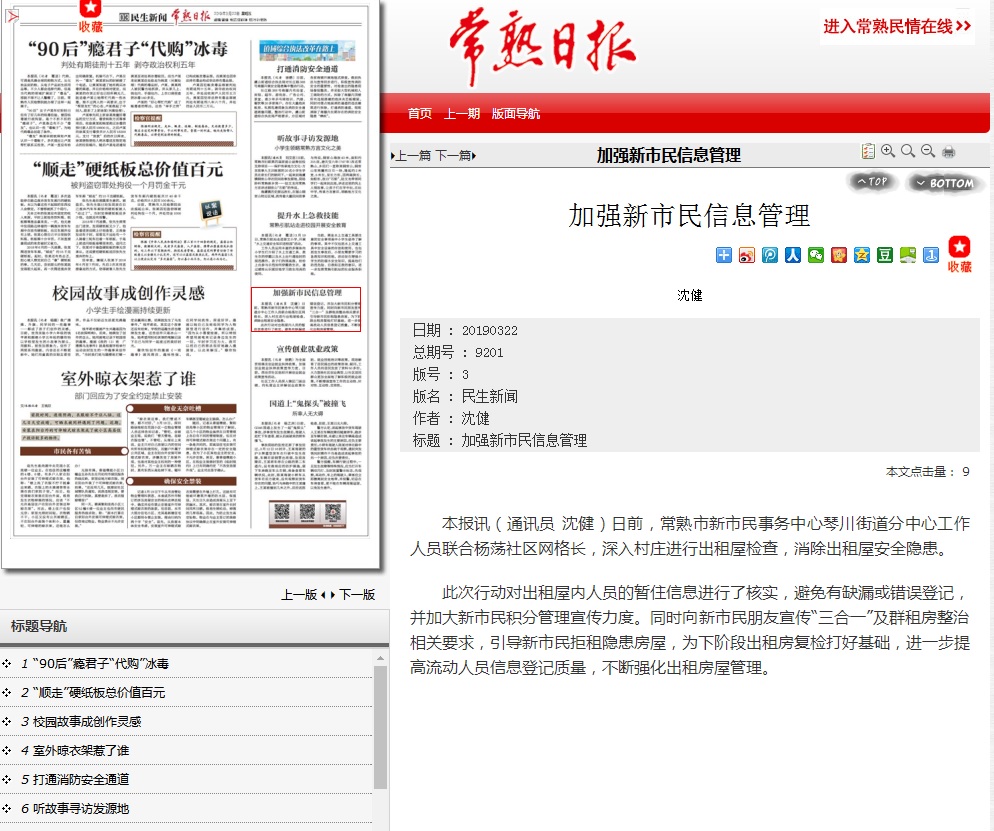Open more share options plus icon
994x831 pixels.
coord(723,255)
